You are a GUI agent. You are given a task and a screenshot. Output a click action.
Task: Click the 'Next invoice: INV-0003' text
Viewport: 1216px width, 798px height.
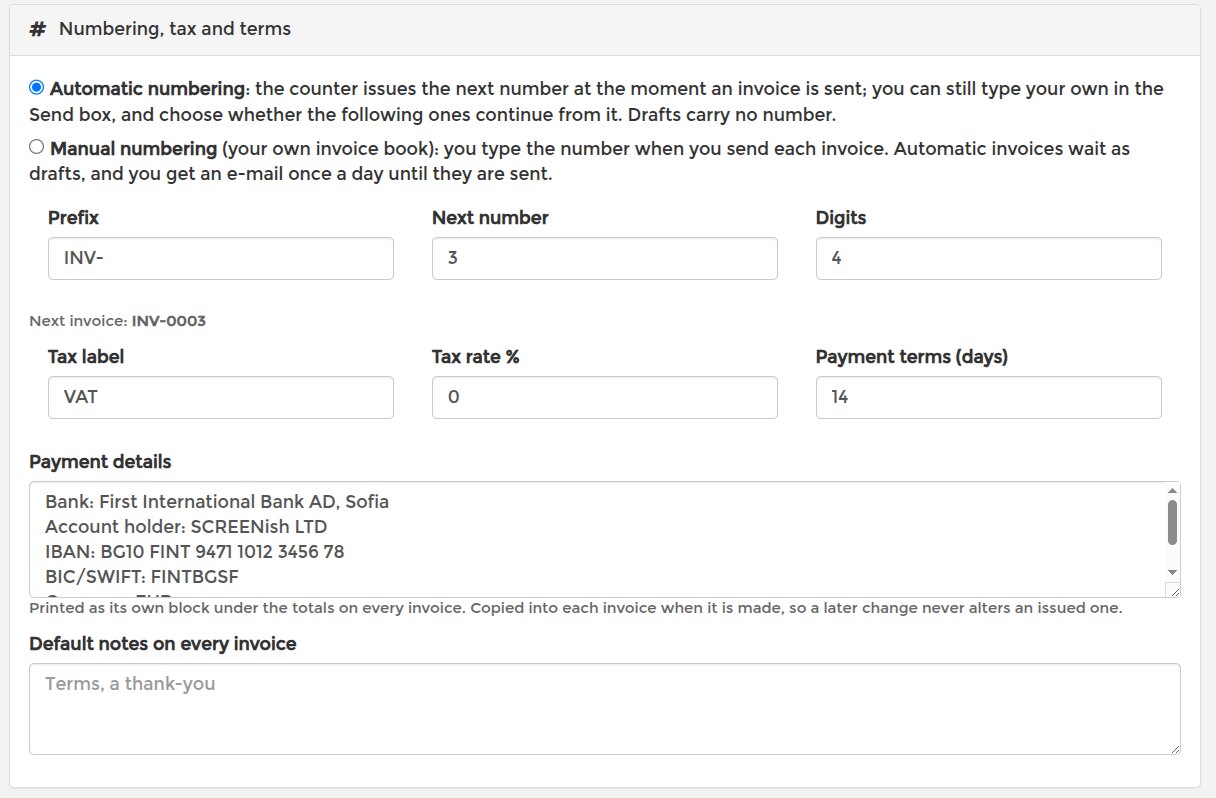(117, 321)
